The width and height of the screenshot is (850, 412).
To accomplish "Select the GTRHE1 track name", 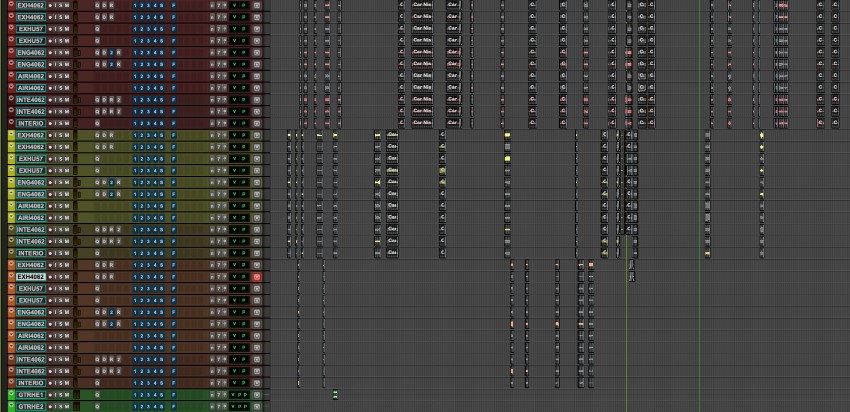I will [31, 395].
